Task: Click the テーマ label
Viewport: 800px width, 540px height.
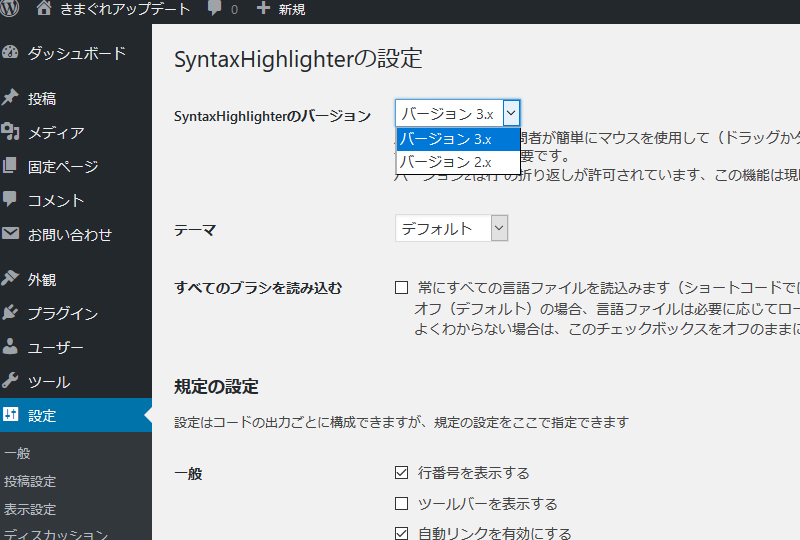Action: (x=195, y=230)
